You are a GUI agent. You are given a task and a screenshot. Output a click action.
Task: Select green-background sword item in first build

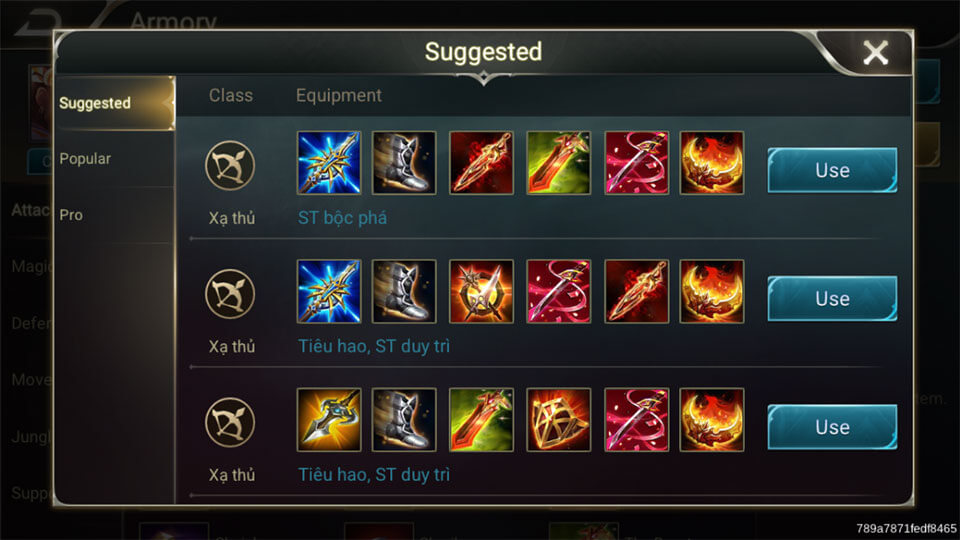(558, 163)
